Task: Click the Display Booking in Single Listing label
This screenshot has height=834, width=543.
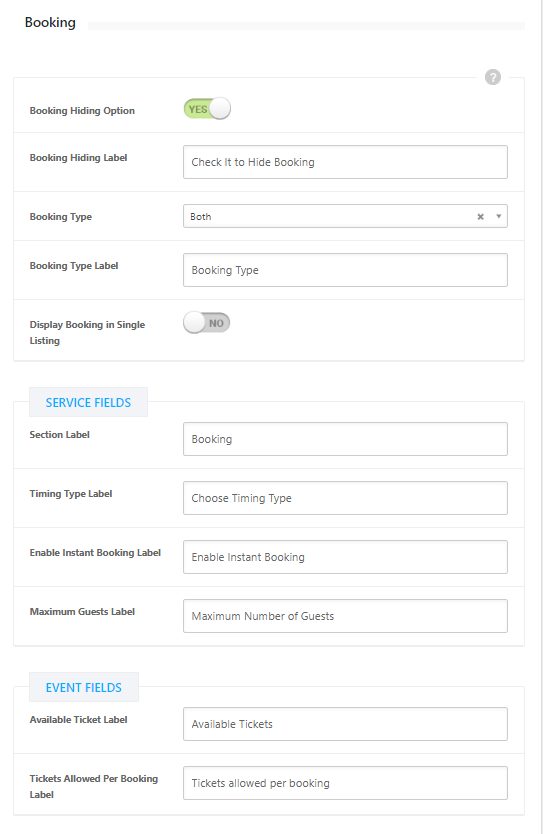Action: point(87,332)
